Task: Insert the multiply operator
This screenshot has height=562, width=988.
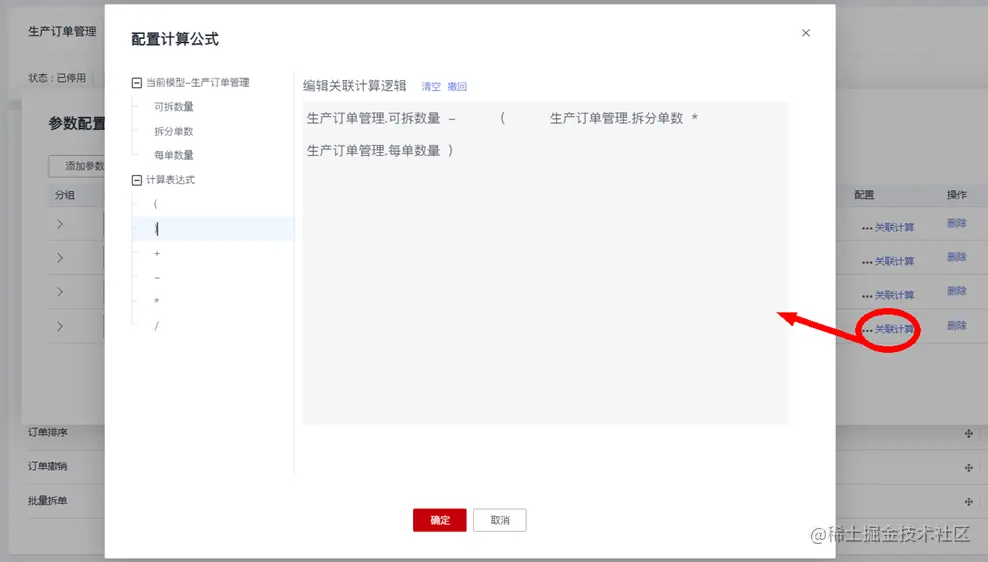Action: click(156, 301)
